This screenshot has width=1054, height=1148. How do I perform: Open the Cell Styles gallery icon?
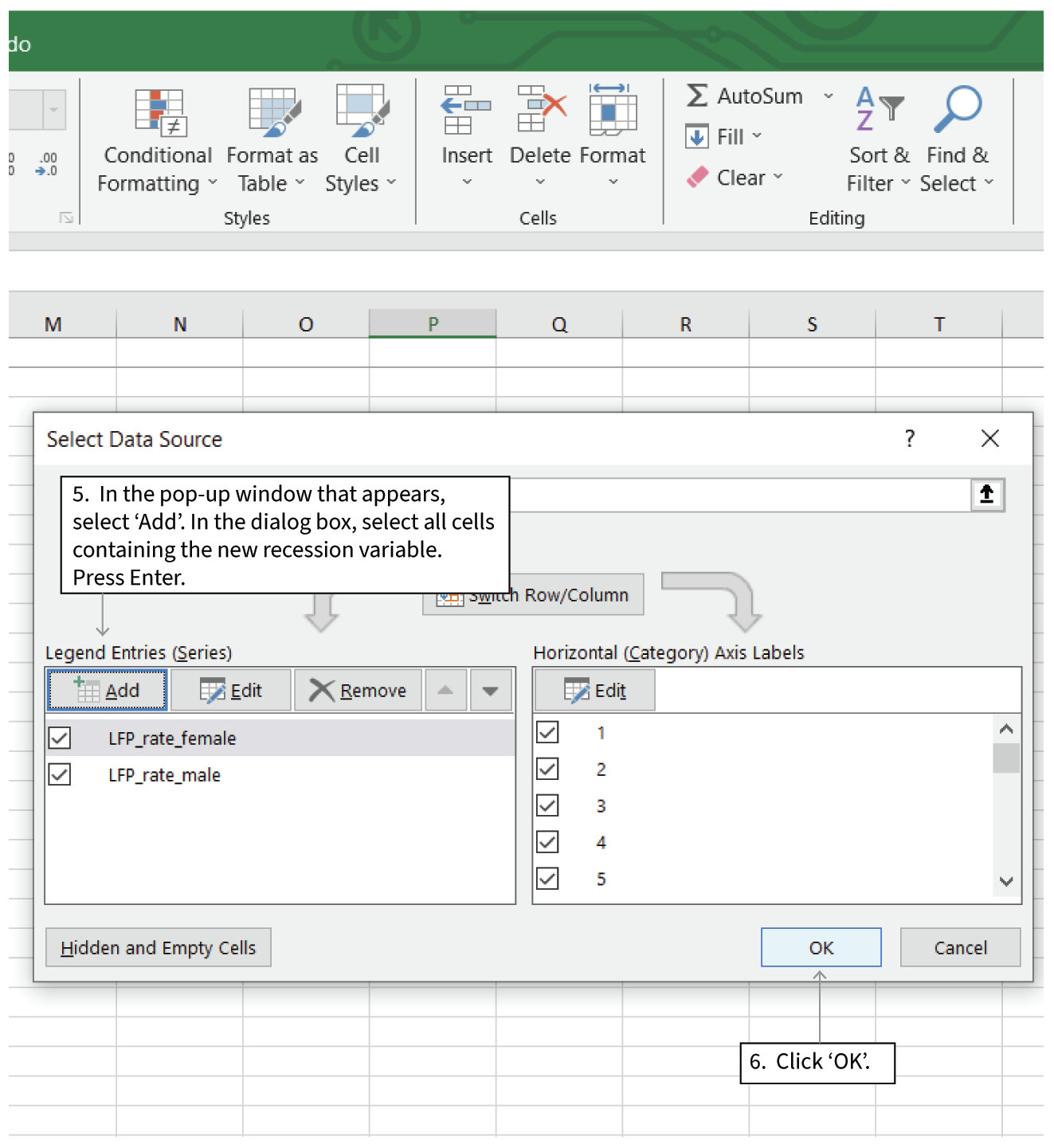[x=362, y=112]
